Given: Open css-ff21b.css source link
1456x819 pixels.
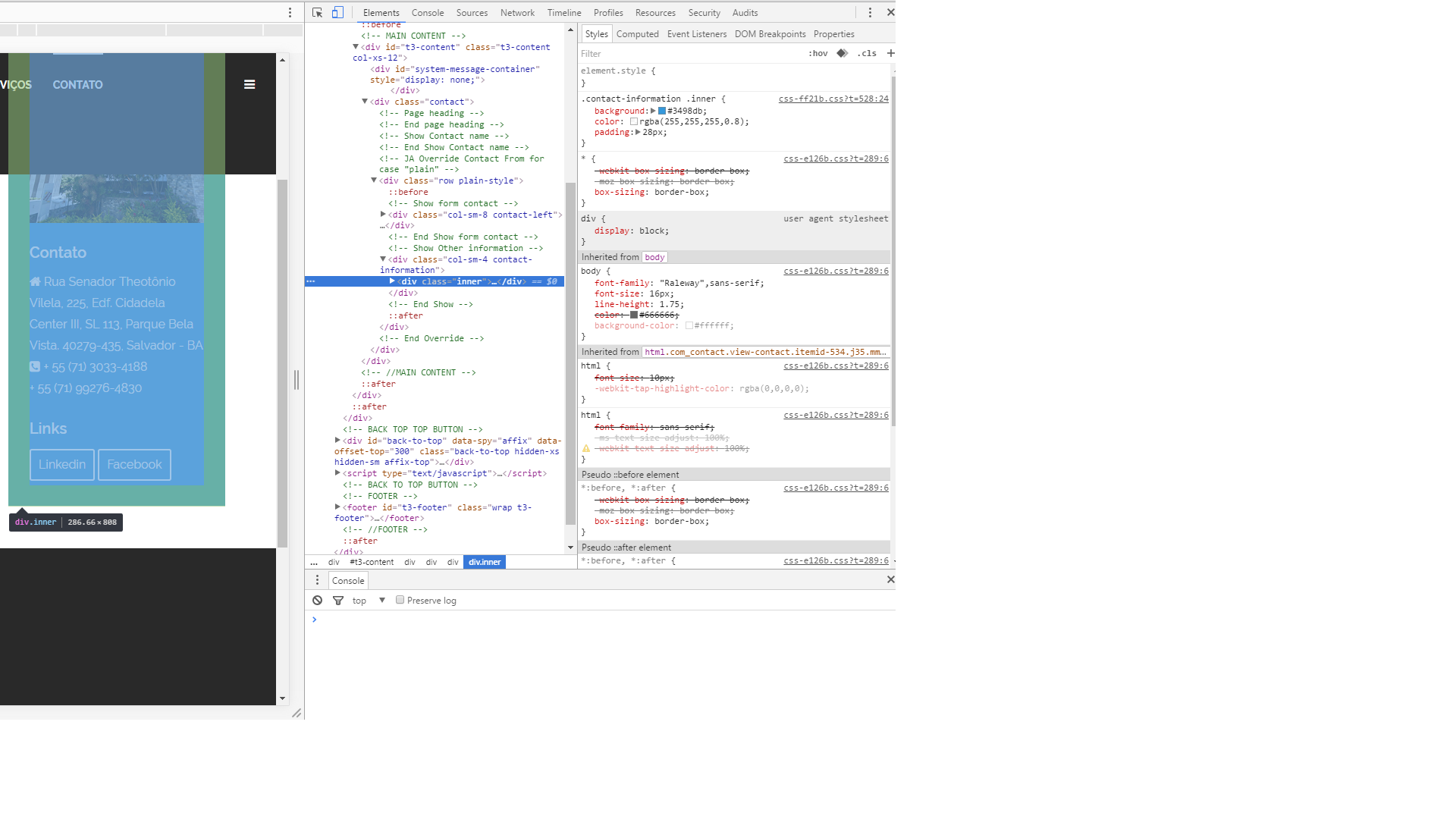Looking at the screenshot, I should tap(833, 99).
